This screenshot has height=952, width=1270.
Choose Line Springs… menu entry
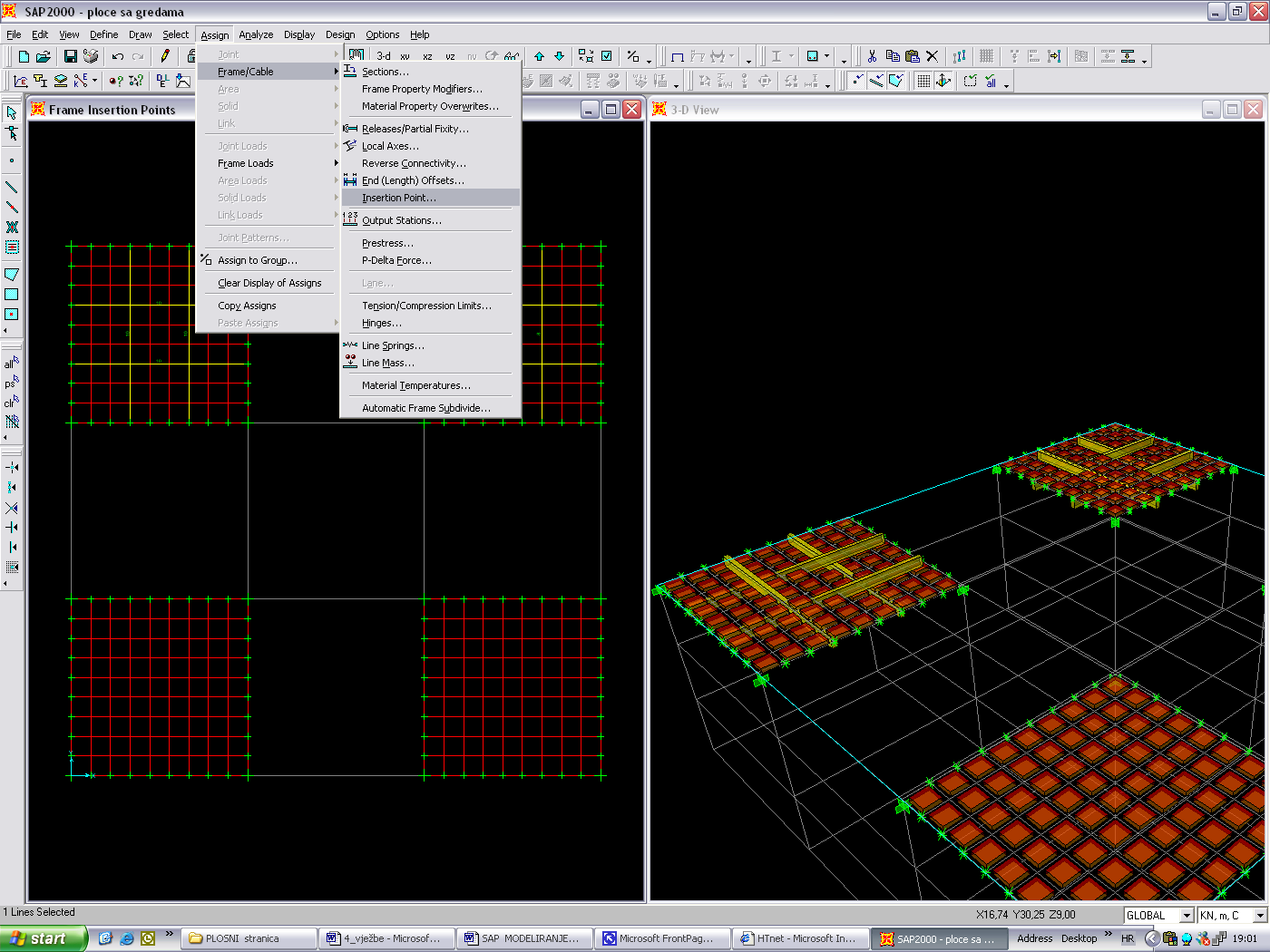[x=430, y=345]
